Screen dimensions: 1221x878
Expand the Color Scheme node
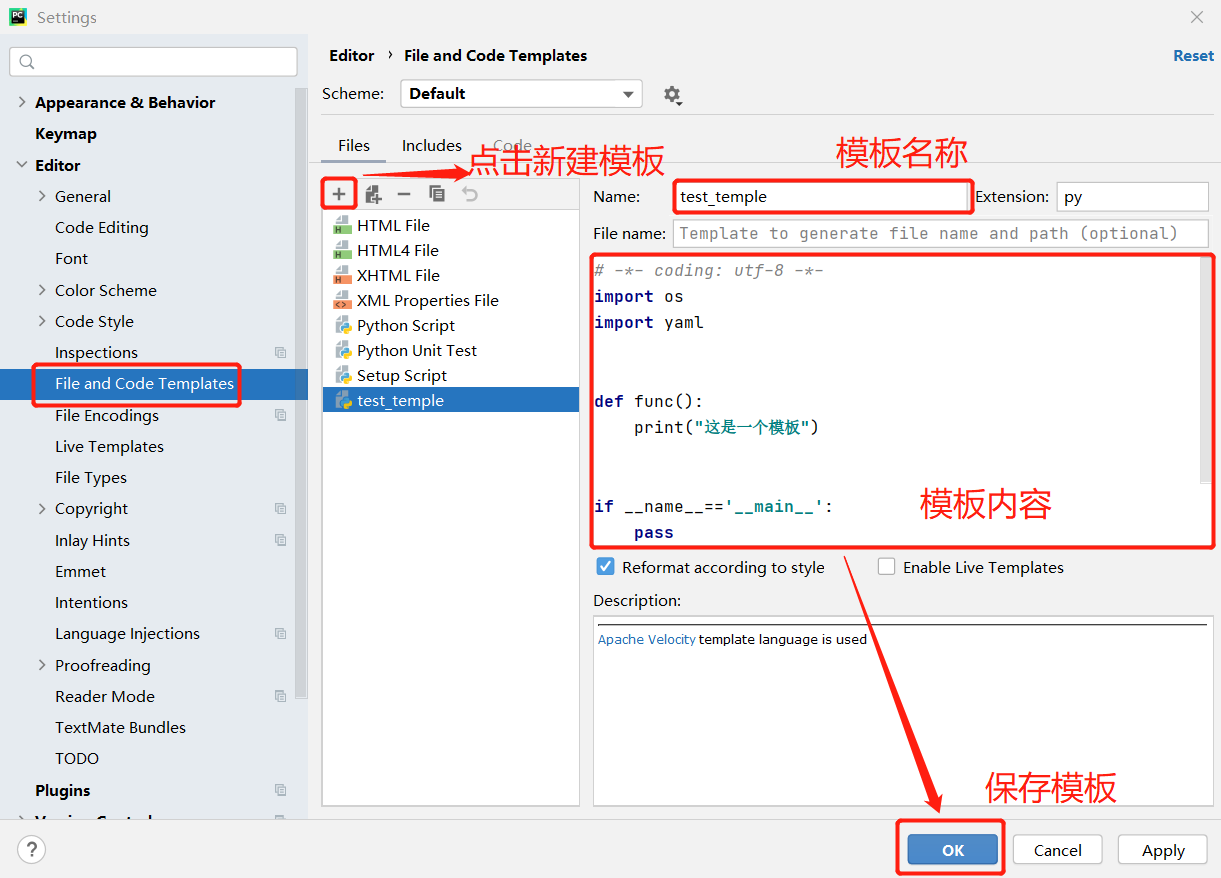[42, 290]
